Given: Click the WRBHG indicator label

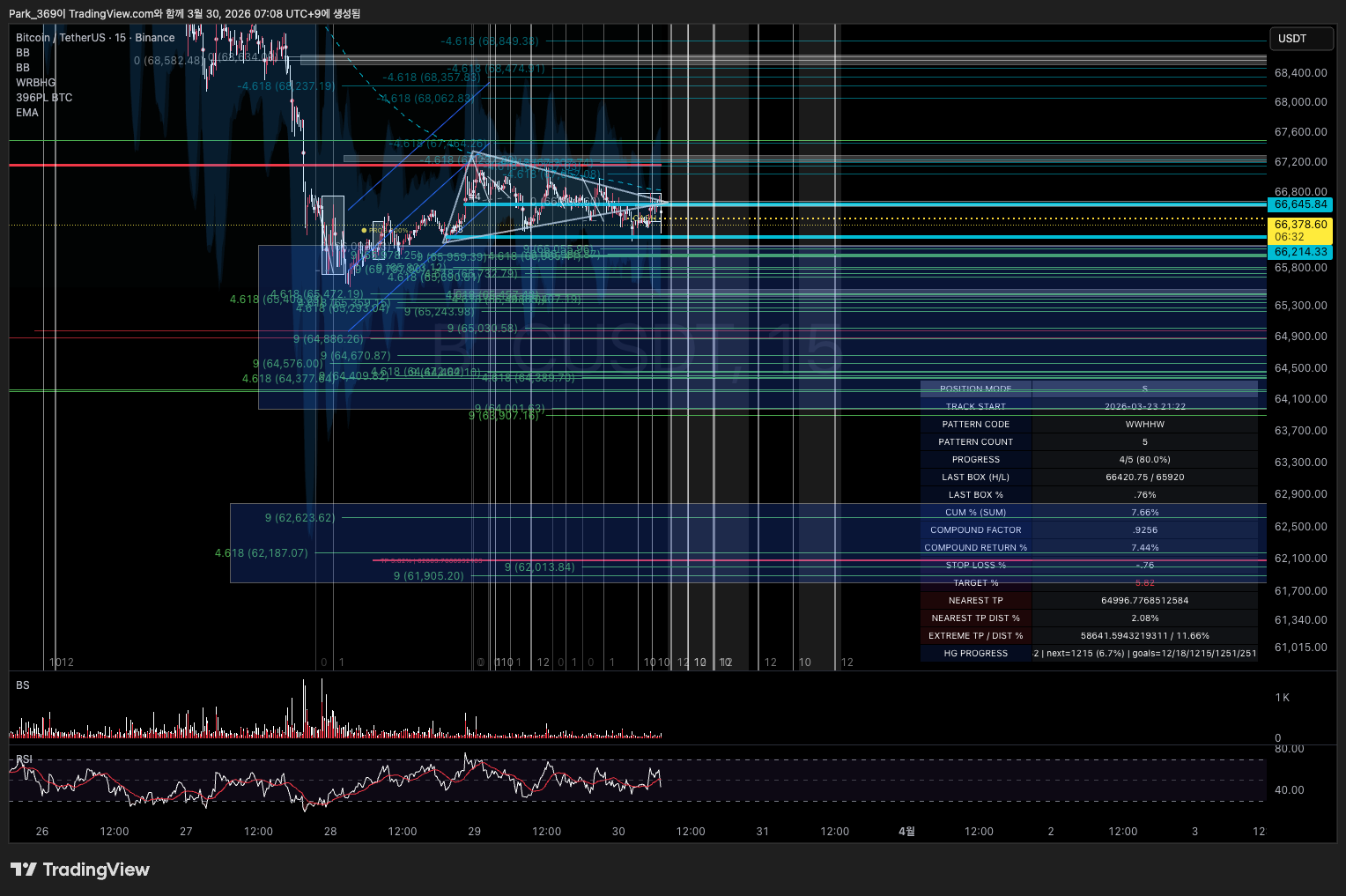Looking at the screenshot, I should click(x=35, y=83).
